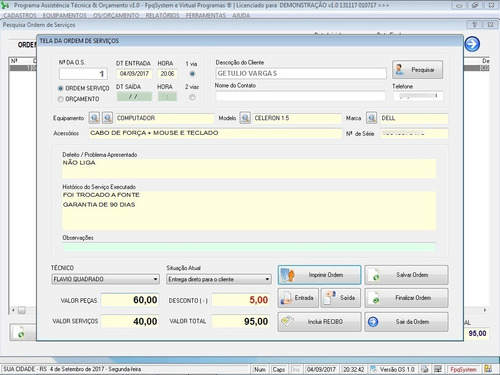Click the Modelo search icon
Viewport: 500px width, 375px height.
tap(245, 118)
